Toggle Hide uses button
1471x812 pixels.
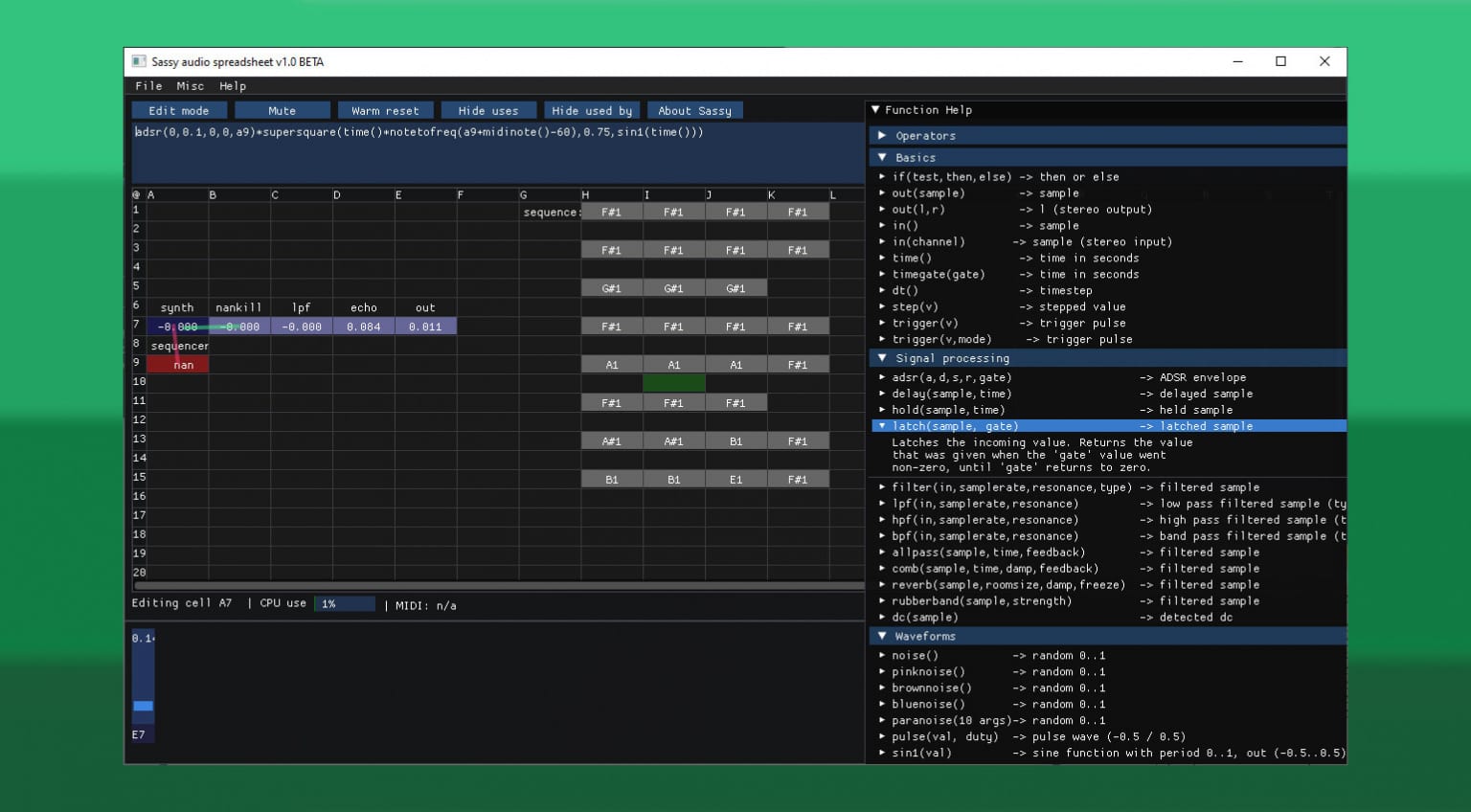487,111
